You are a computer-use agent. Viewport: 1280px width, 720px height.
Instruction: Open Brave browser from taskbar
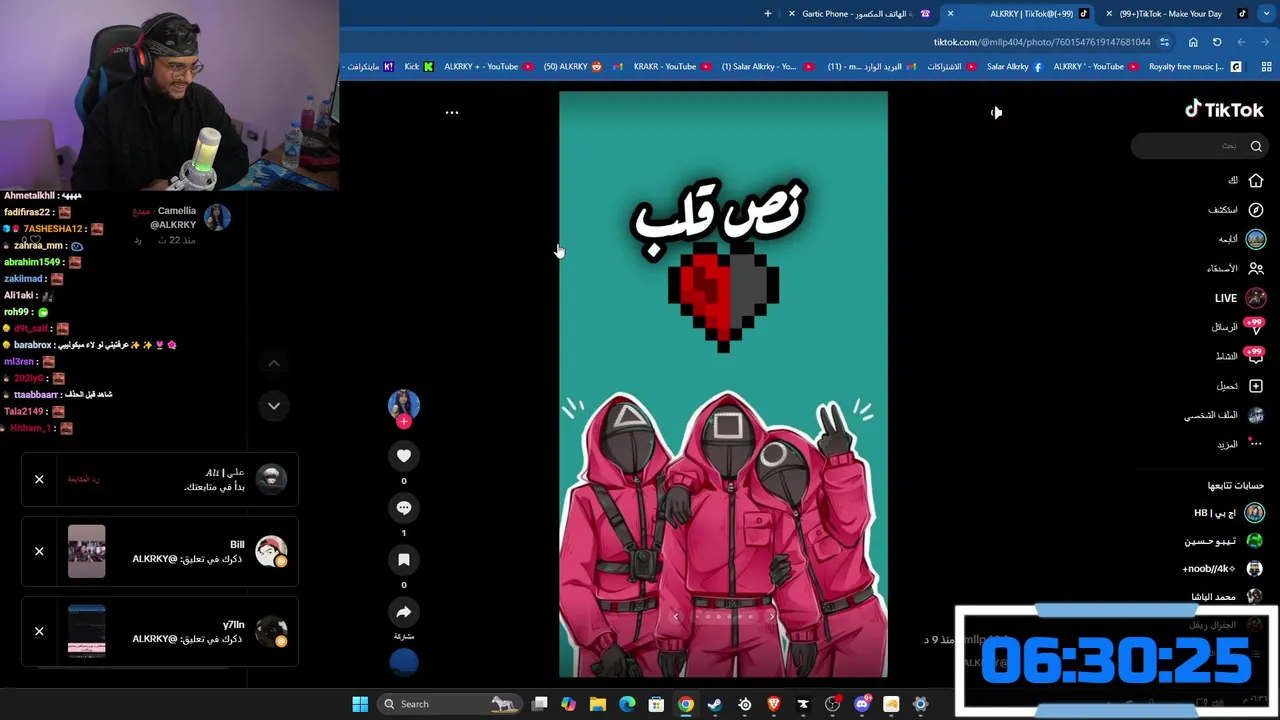[773, 704]
